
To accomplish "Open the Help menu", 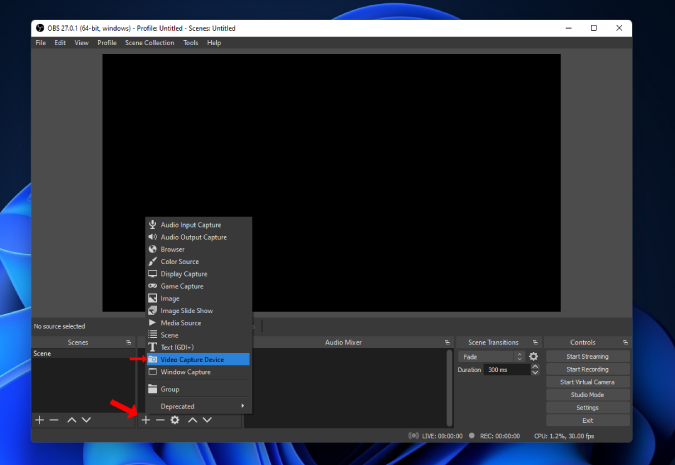I will click(x=214, y=43).
